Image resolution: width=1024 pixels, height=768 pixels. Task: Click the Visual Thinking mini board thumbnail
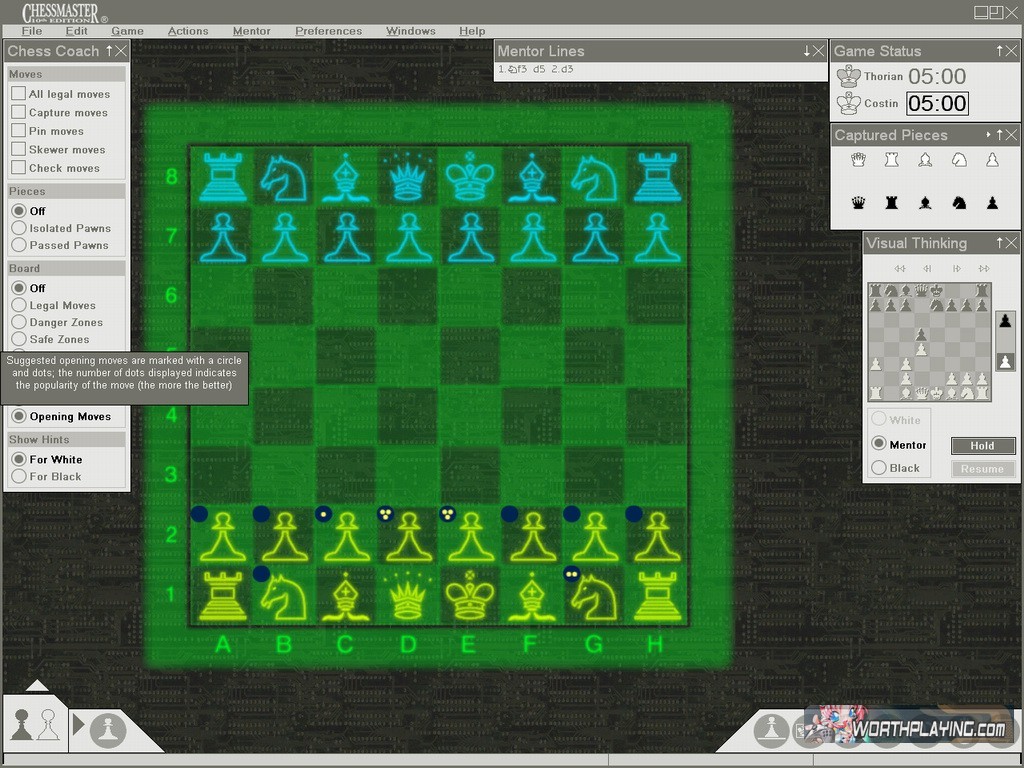pos(929,341)
